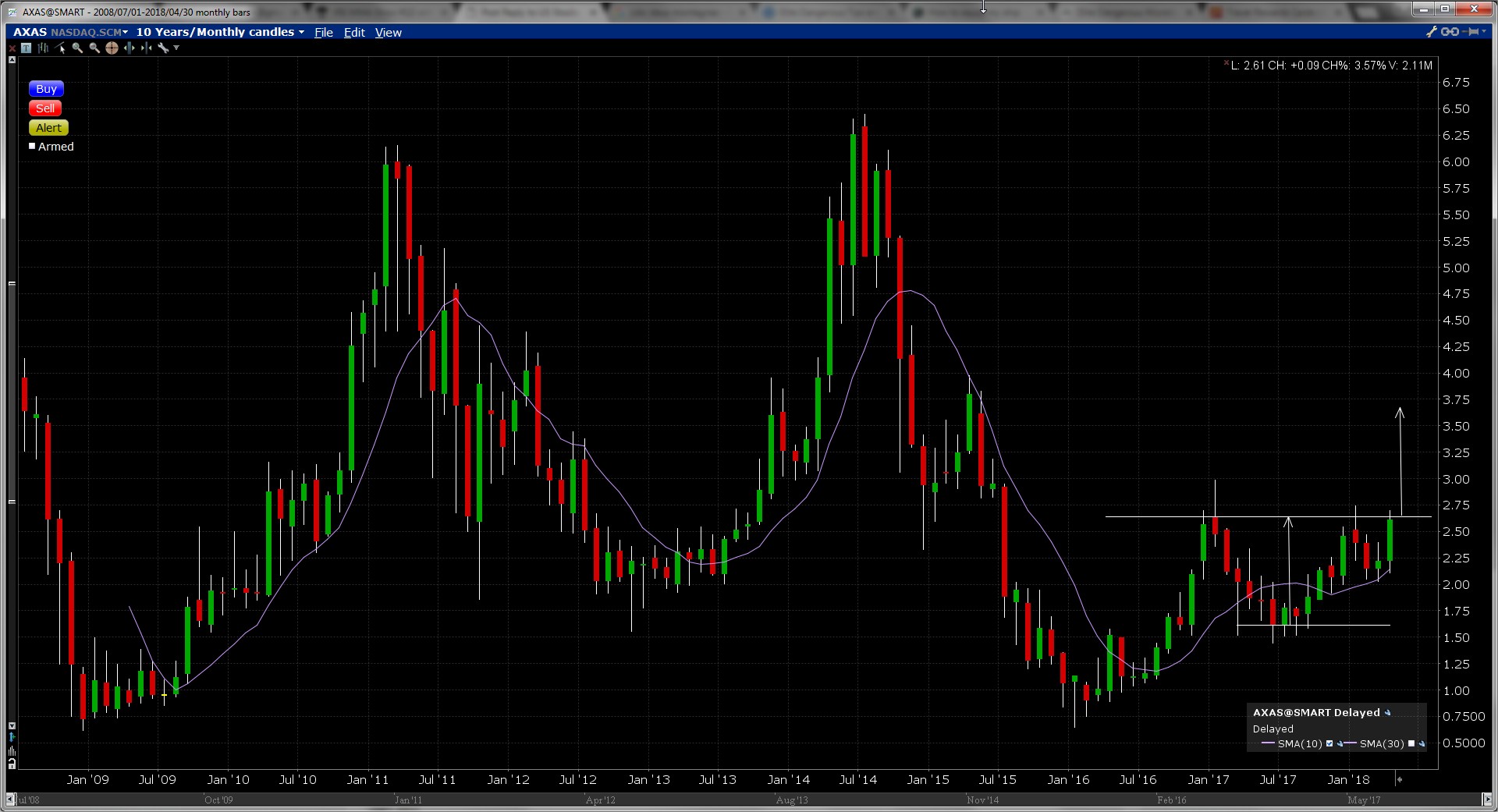Select the text annotation T tool
This screenshot has width=1498, height=812.
point(26,48)
